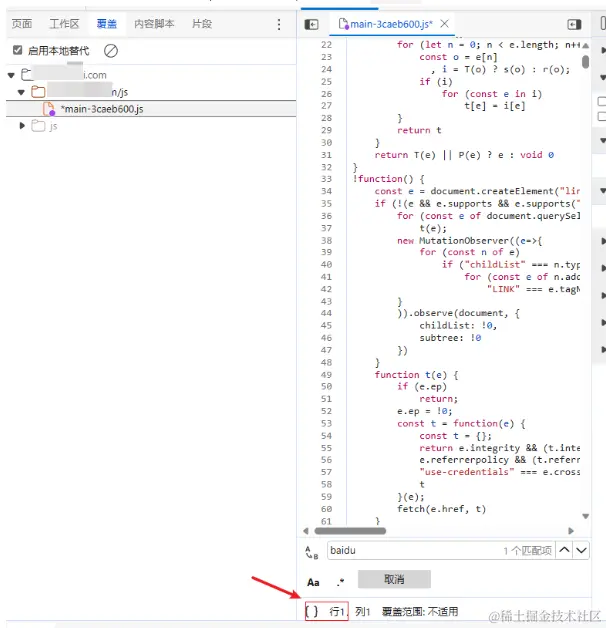Screen dimensions: 606x628
Task: Click the editor scroll-down arrow
Action: coord(586,516)
